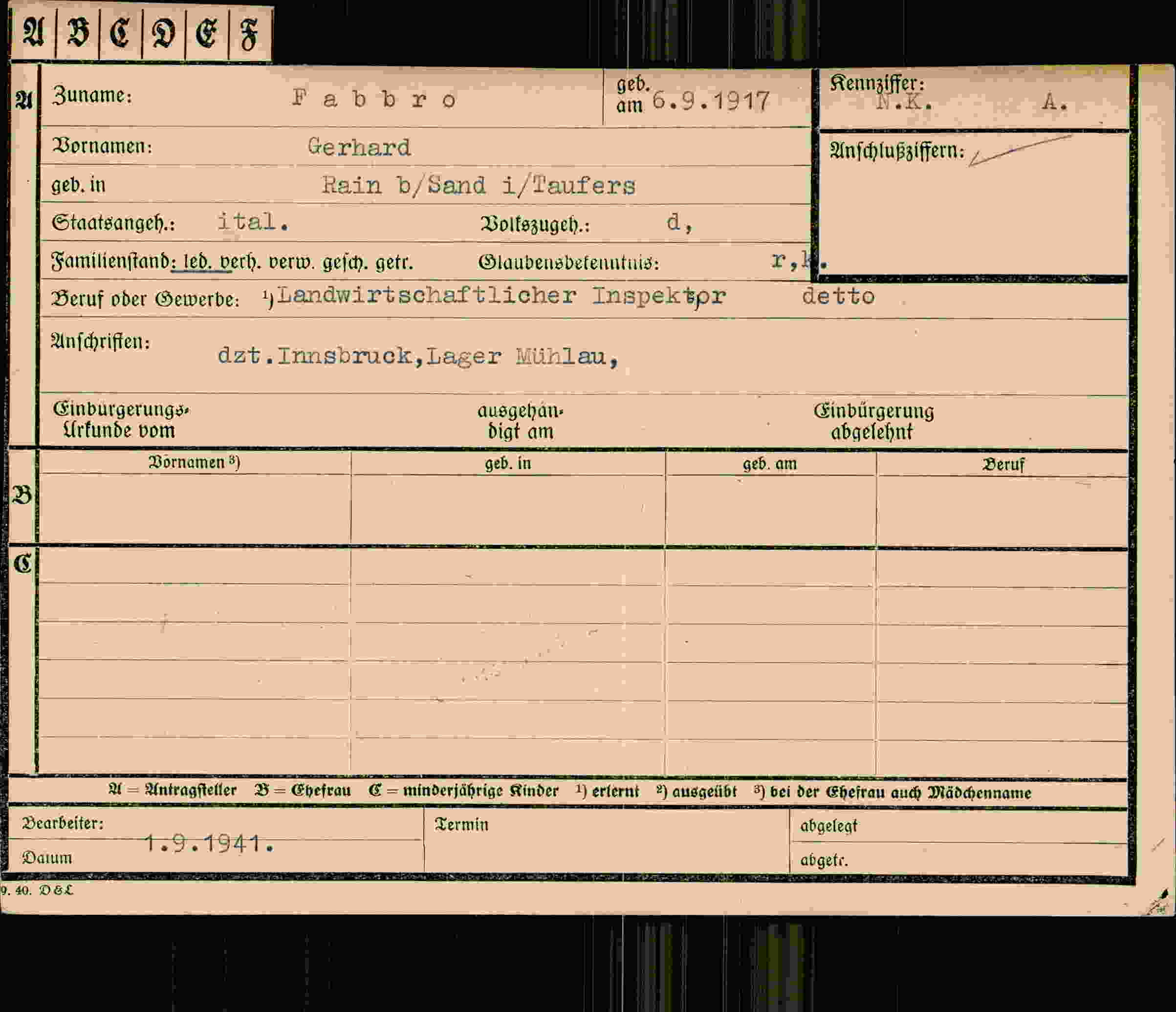The height and width of the screenshot is (1012, 1176).
Task: Click the typed nationality 'ital.'
Action: tap(253, 221)
